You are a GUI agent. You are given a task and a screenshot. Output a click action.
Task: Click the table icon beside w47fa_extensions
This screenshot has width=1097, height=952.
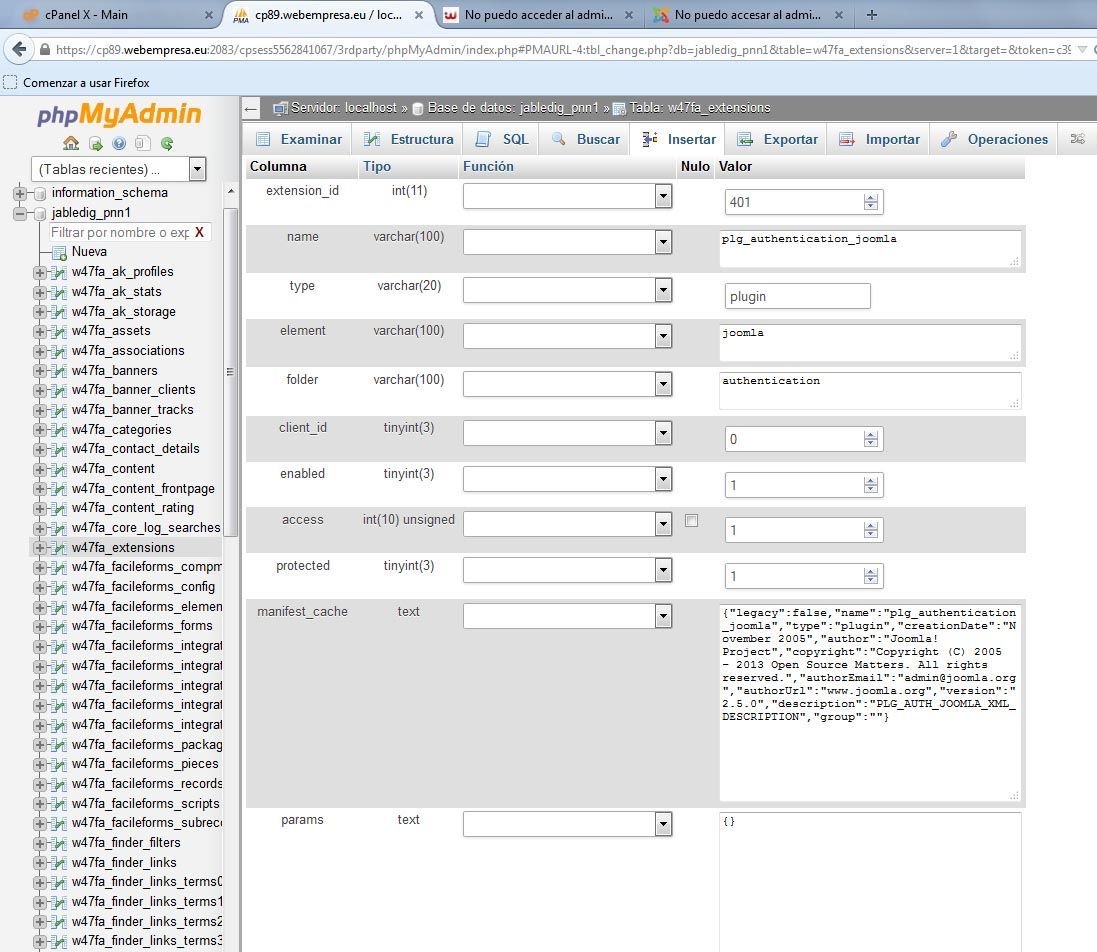(x=59, y=548)
